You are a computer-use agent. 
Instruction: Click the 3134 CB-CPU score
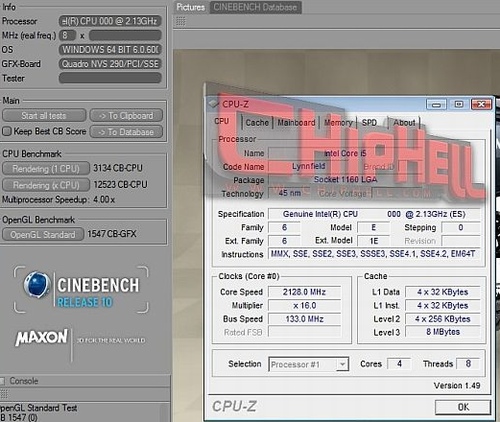click(118, 168)
